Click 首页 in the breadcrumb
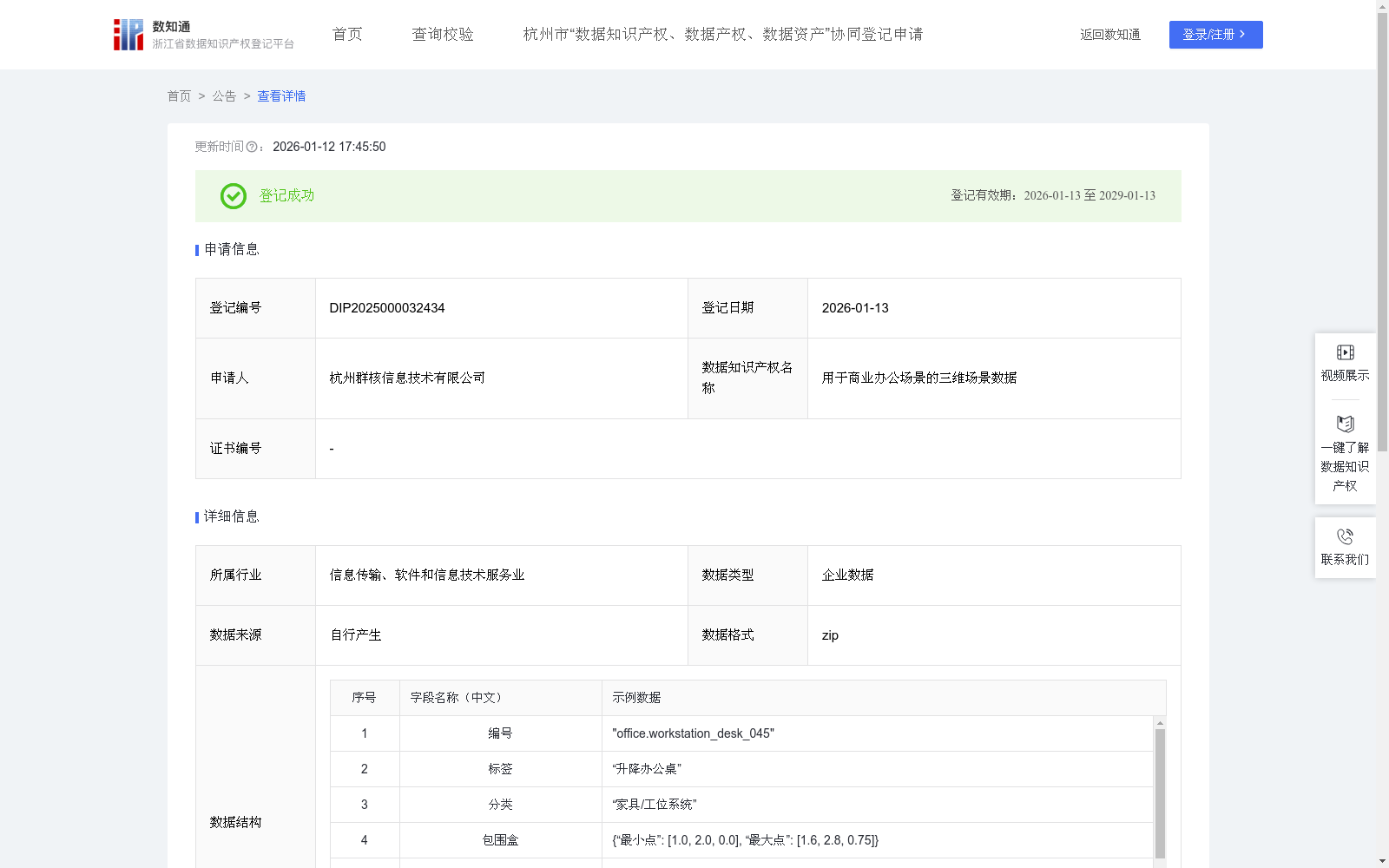1389x868 pixels. tap(179, 96)
